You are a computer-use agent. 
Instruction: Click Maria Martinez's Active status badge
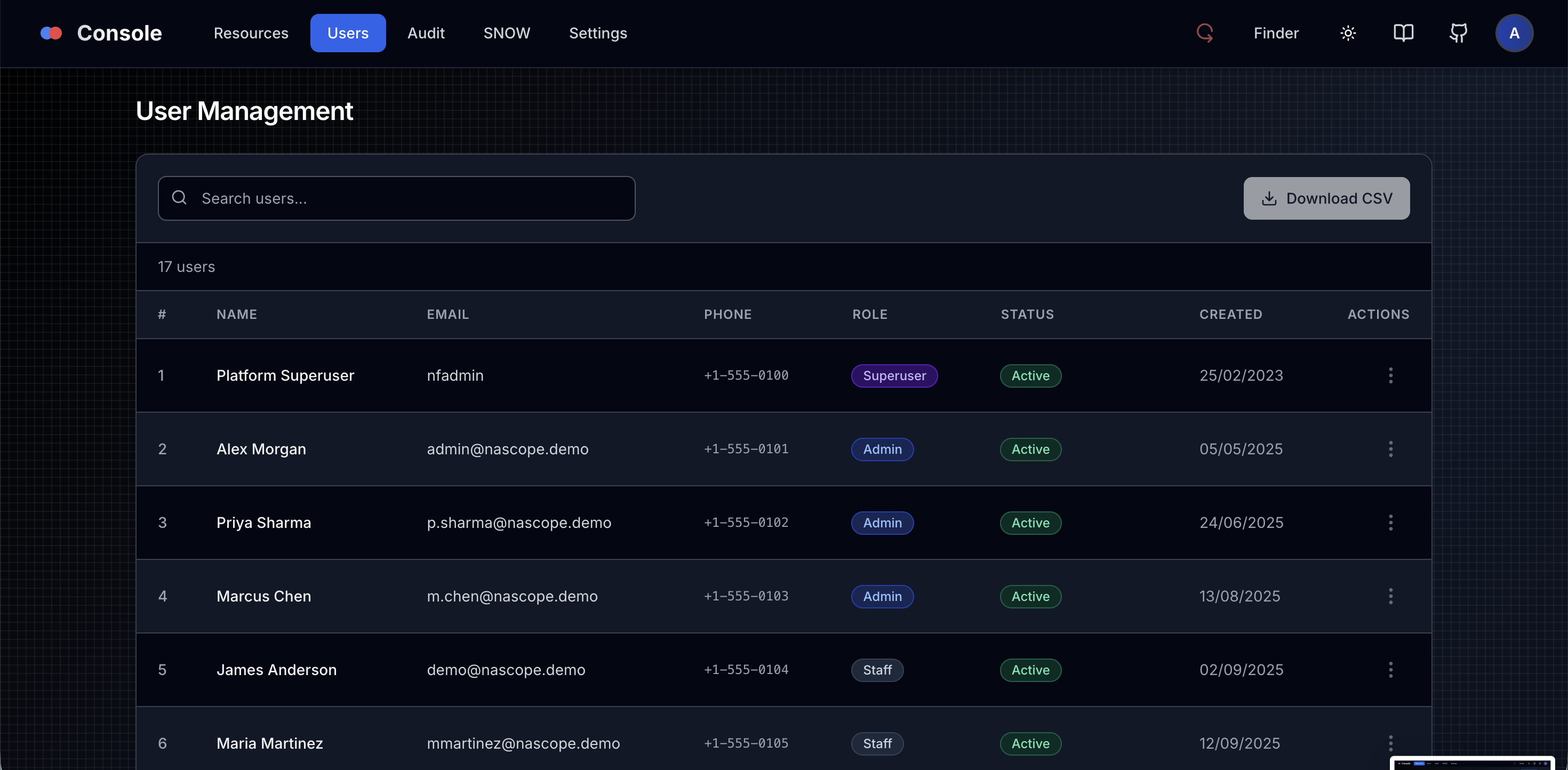[1030, 744]
